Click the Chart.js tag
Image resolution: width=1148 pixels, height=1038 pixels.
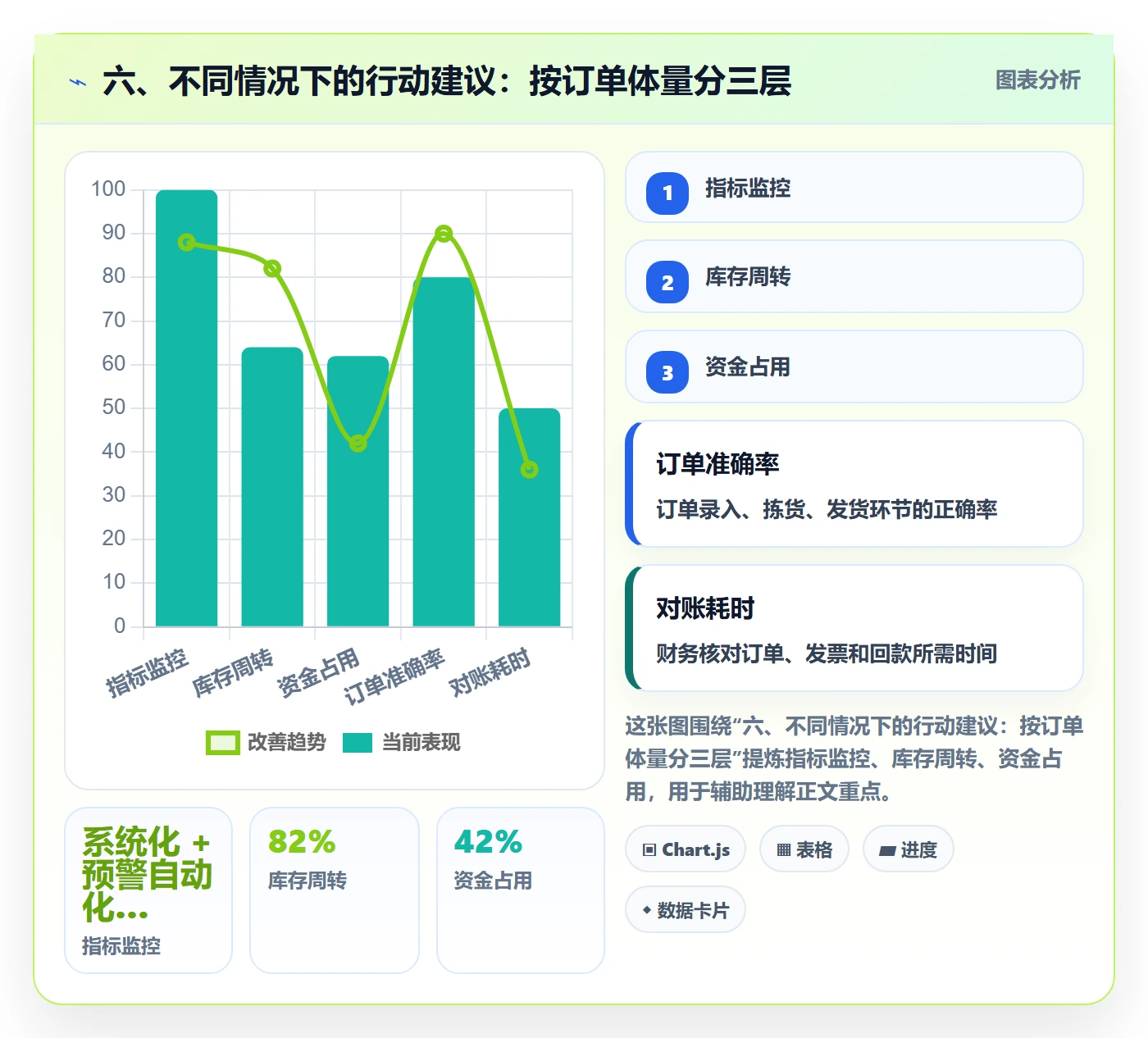(x=686, y=849)
